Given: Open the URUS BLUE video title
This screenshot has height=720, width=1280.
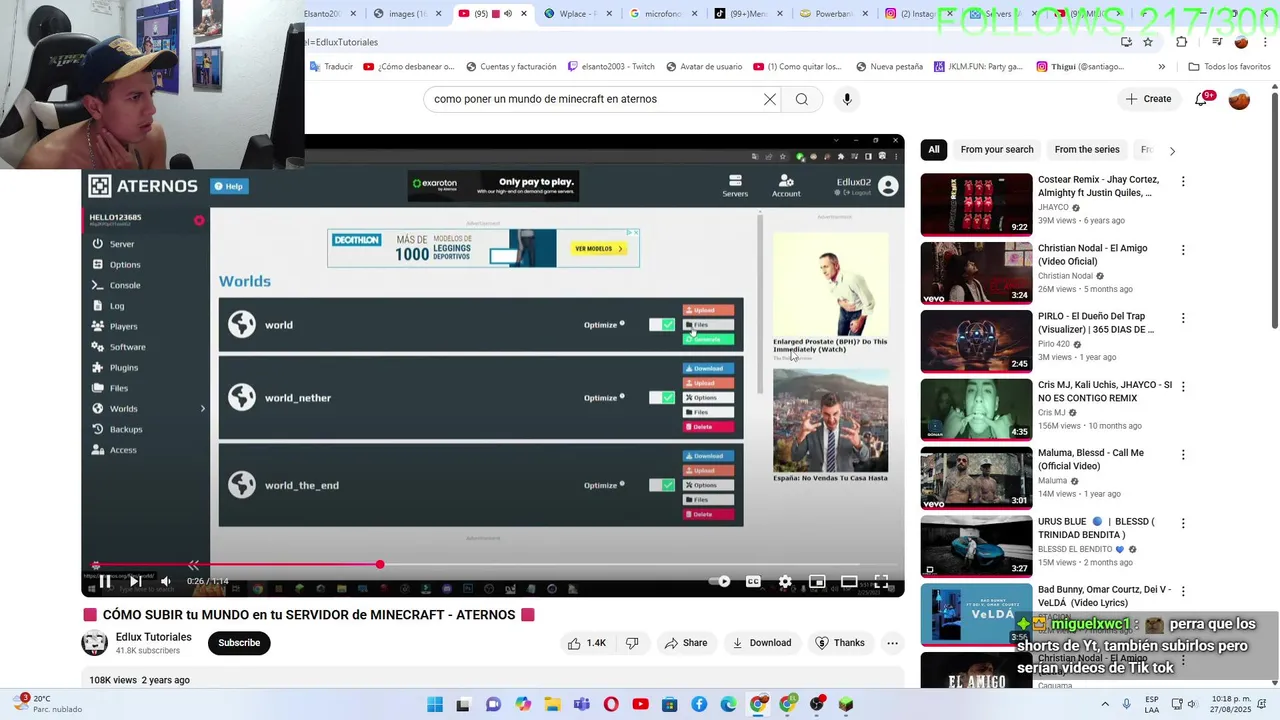Looking at the screenshot, I should (x=1096, y=528).
